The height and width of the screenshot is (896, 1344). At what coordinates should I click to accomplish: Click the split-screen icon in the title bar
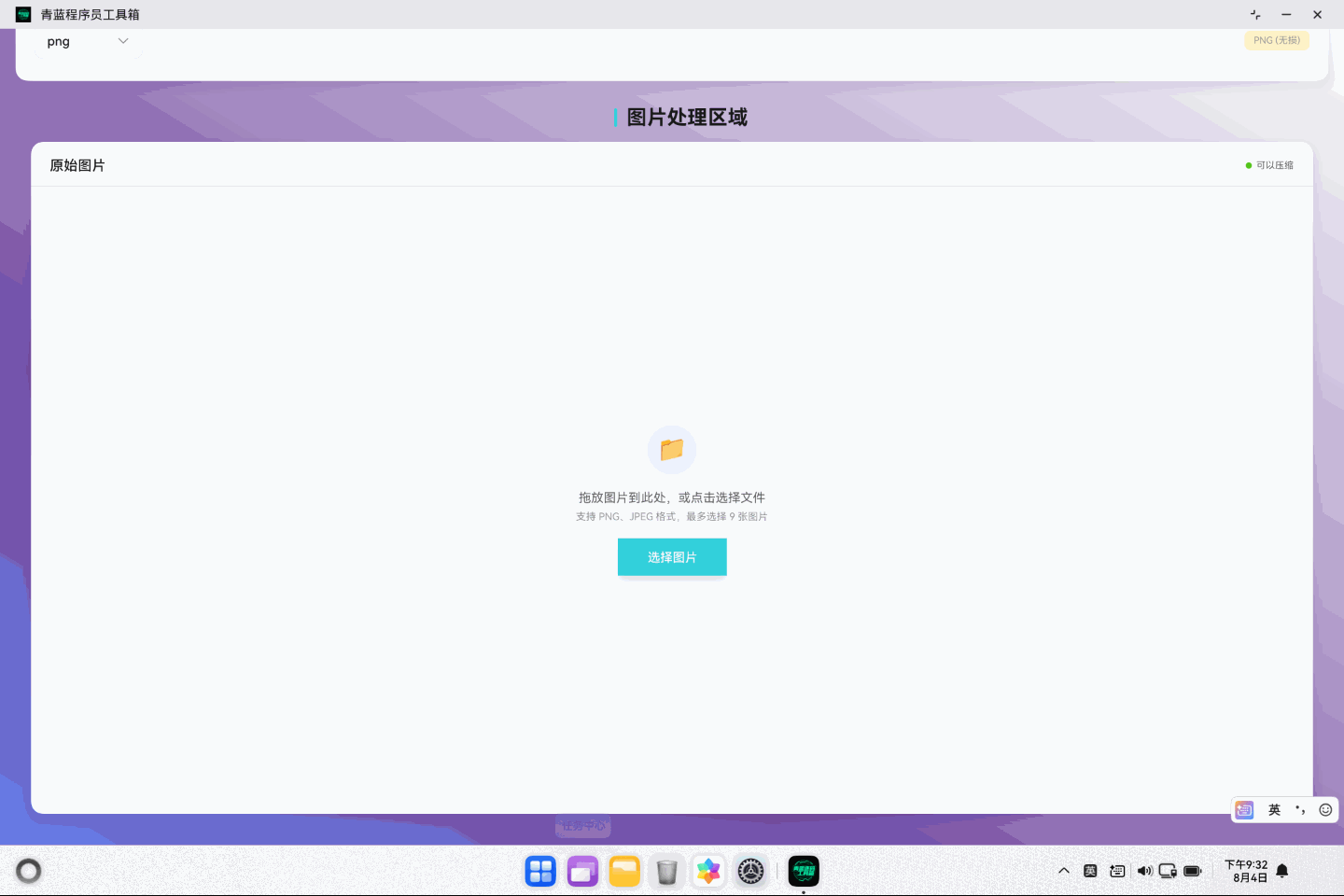pos(1254,14)
